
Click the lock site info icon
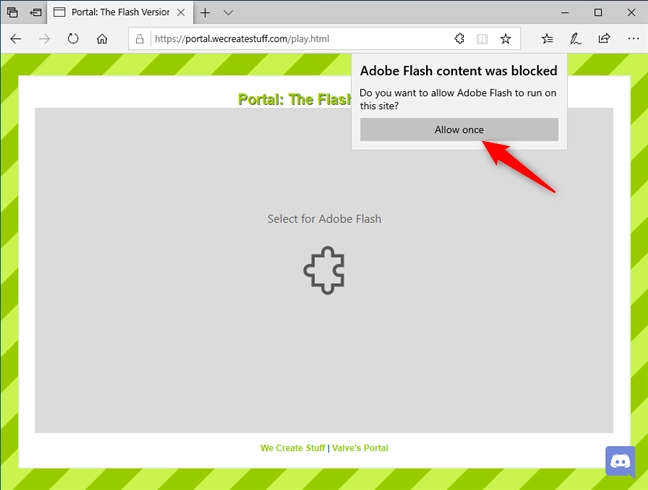pyautogui.click(x=140, y=39)
